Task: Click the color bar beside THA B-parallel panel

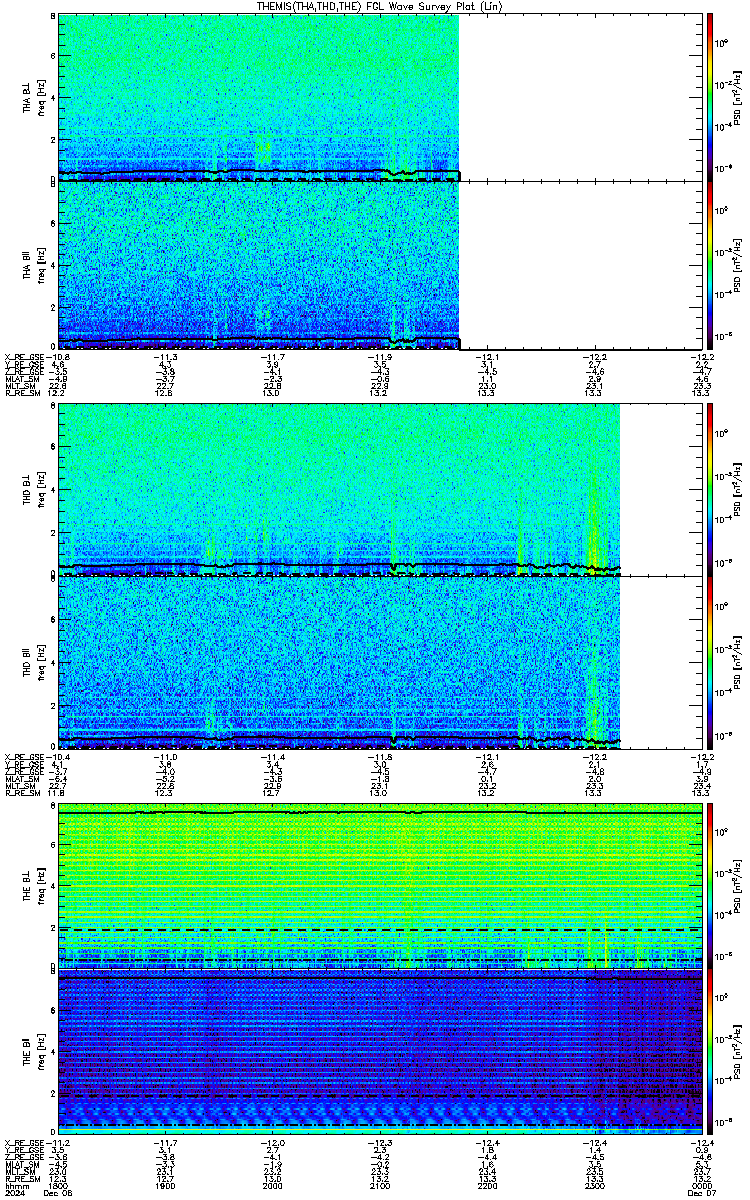Action: tap(711, 265)
